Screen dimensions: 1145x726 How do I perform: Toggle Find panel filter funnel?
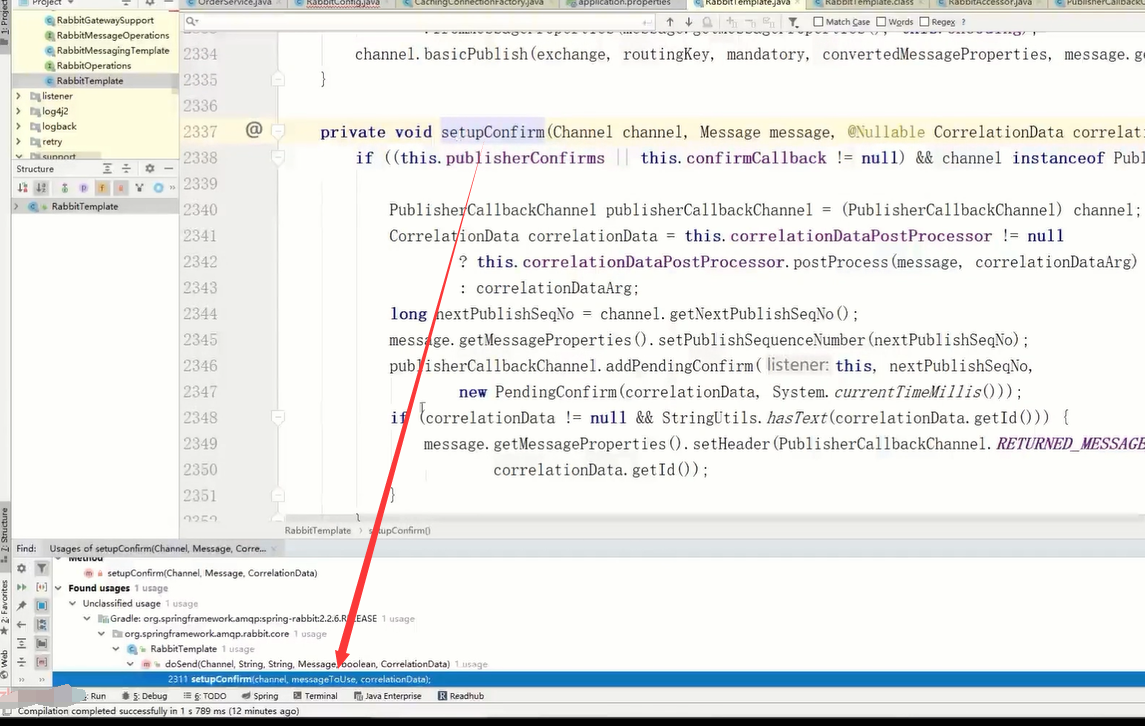(x=42, y=568)
